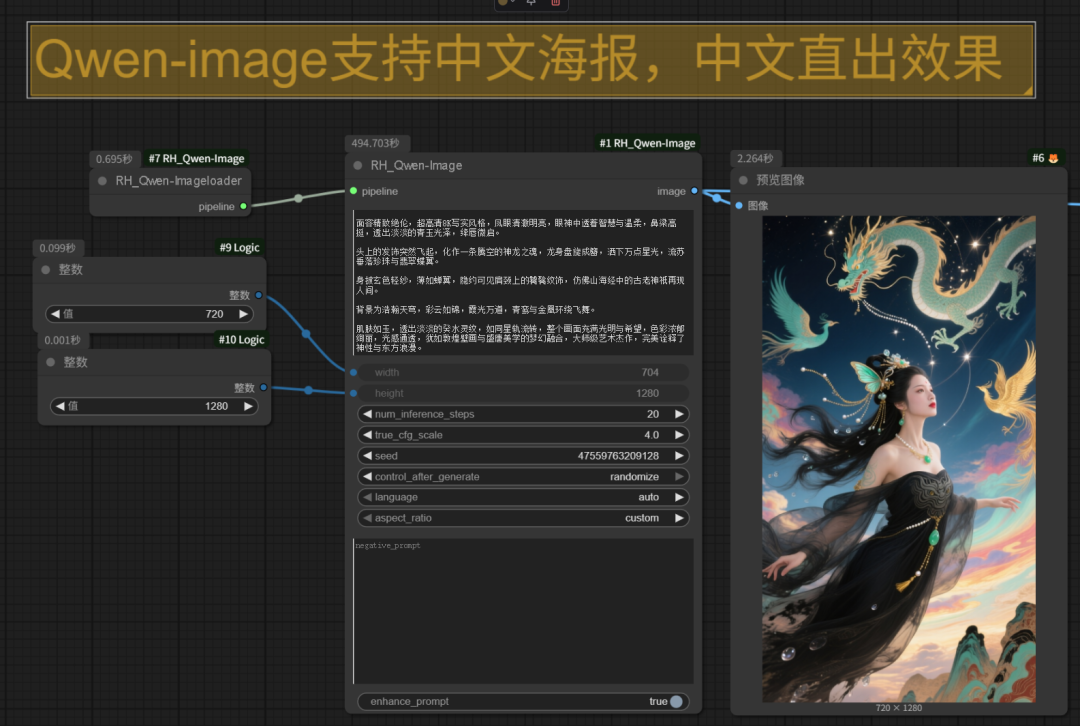Click the 494.703秒 execution time badge
Screen dimensions: 1080x726
[375, 143]
